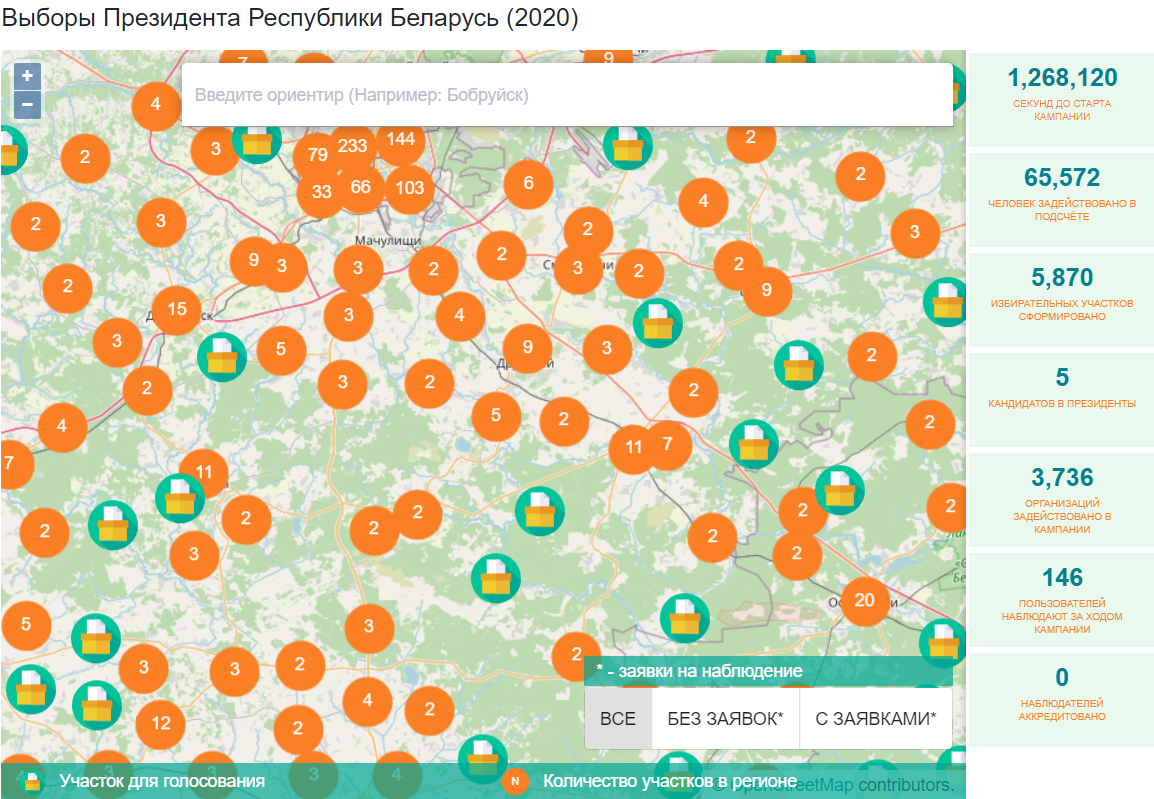Click the orange cluster labeled 103
The height and width of the screenshot is (799, 1154).
pyautogui.click(x=410, y=188)
